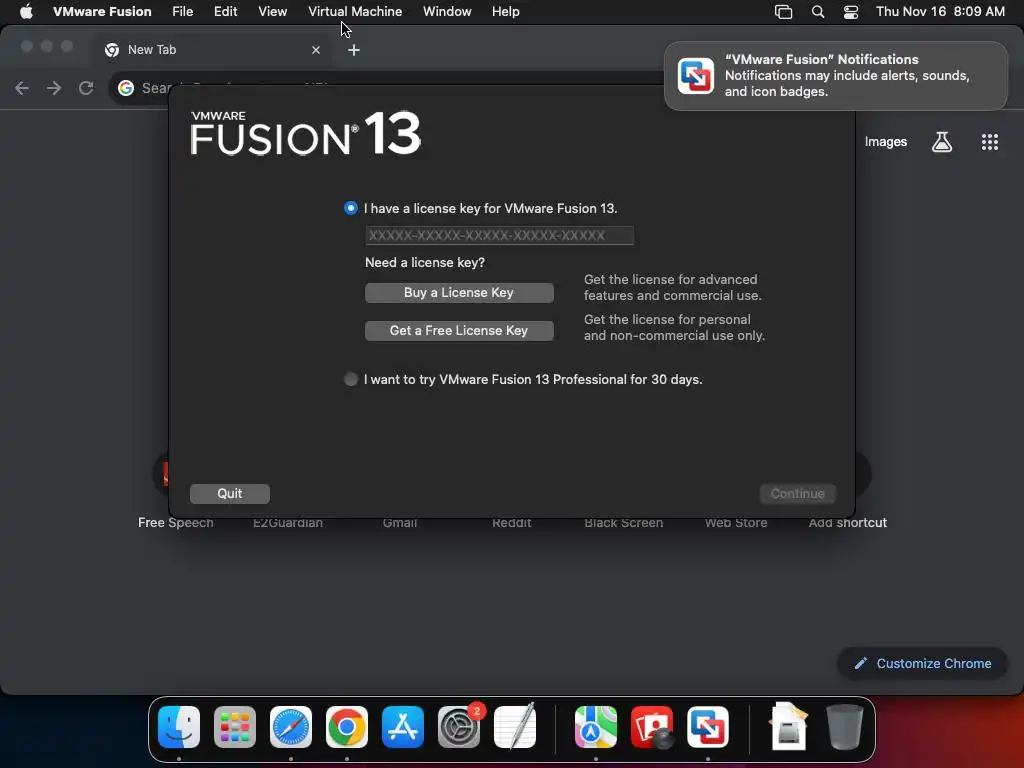Click the Google icon in Chrome's address bar
This screenshot has width=1024, height=768.
click(126, 88)
